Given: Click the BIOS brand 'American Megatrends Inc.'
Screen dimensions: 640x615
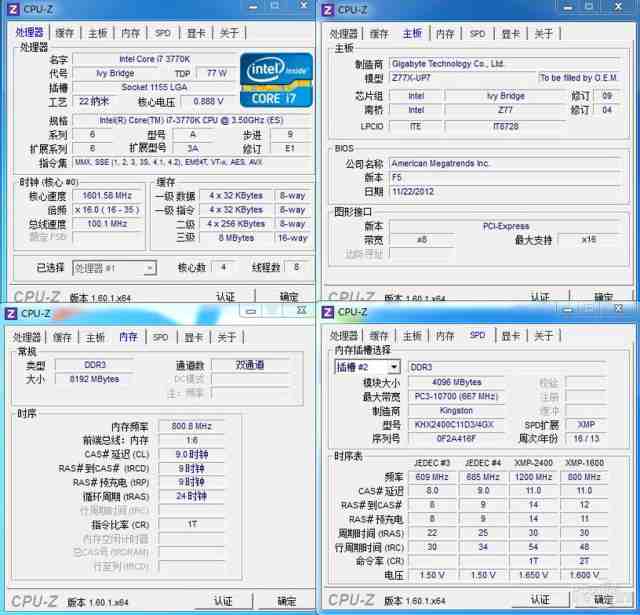Looking at the screenshot, I should [x=504, y=163].
